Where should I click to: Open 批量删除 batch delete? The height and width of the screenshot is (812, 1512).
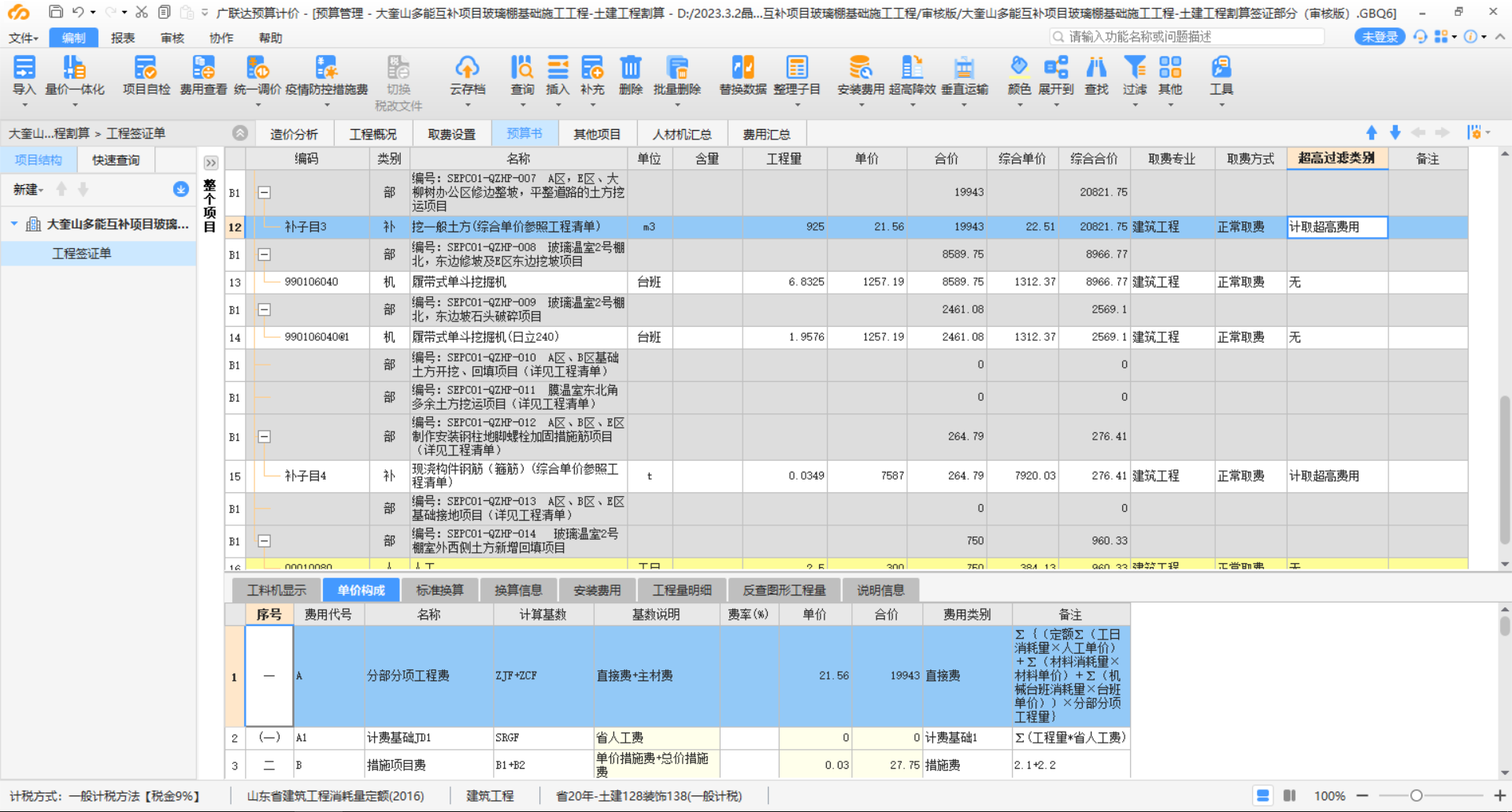677,76
